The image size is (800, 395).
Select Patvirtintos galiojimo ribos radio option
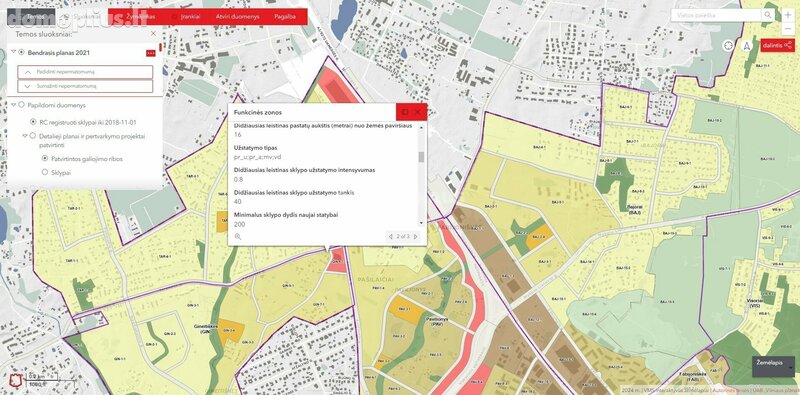pyautogui.click(x=44, y=159)
